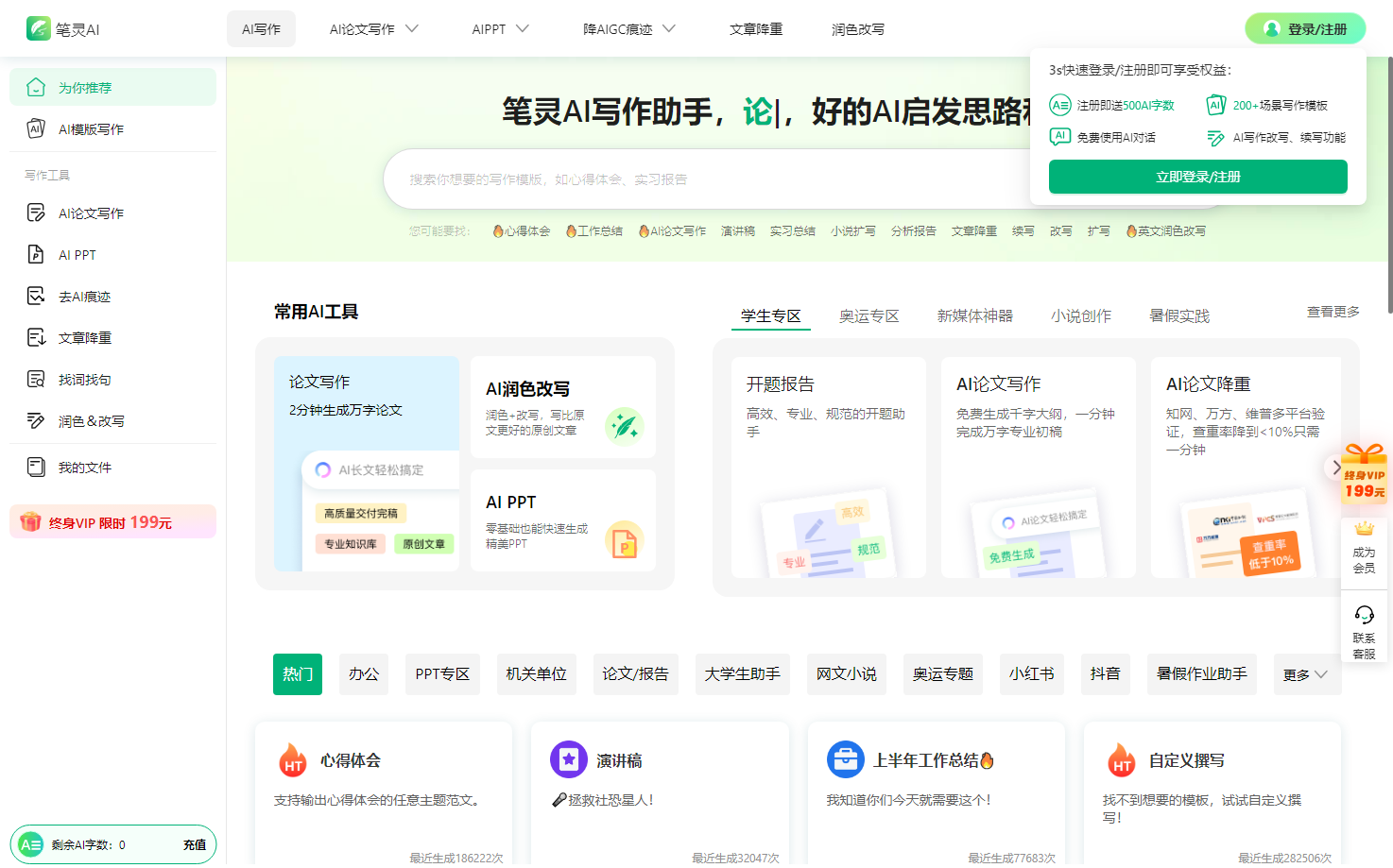This screenshot has height=868, width=1393.
Task: Click the gift icon in 终身VIP banner
Action: (x=30, y=521)
